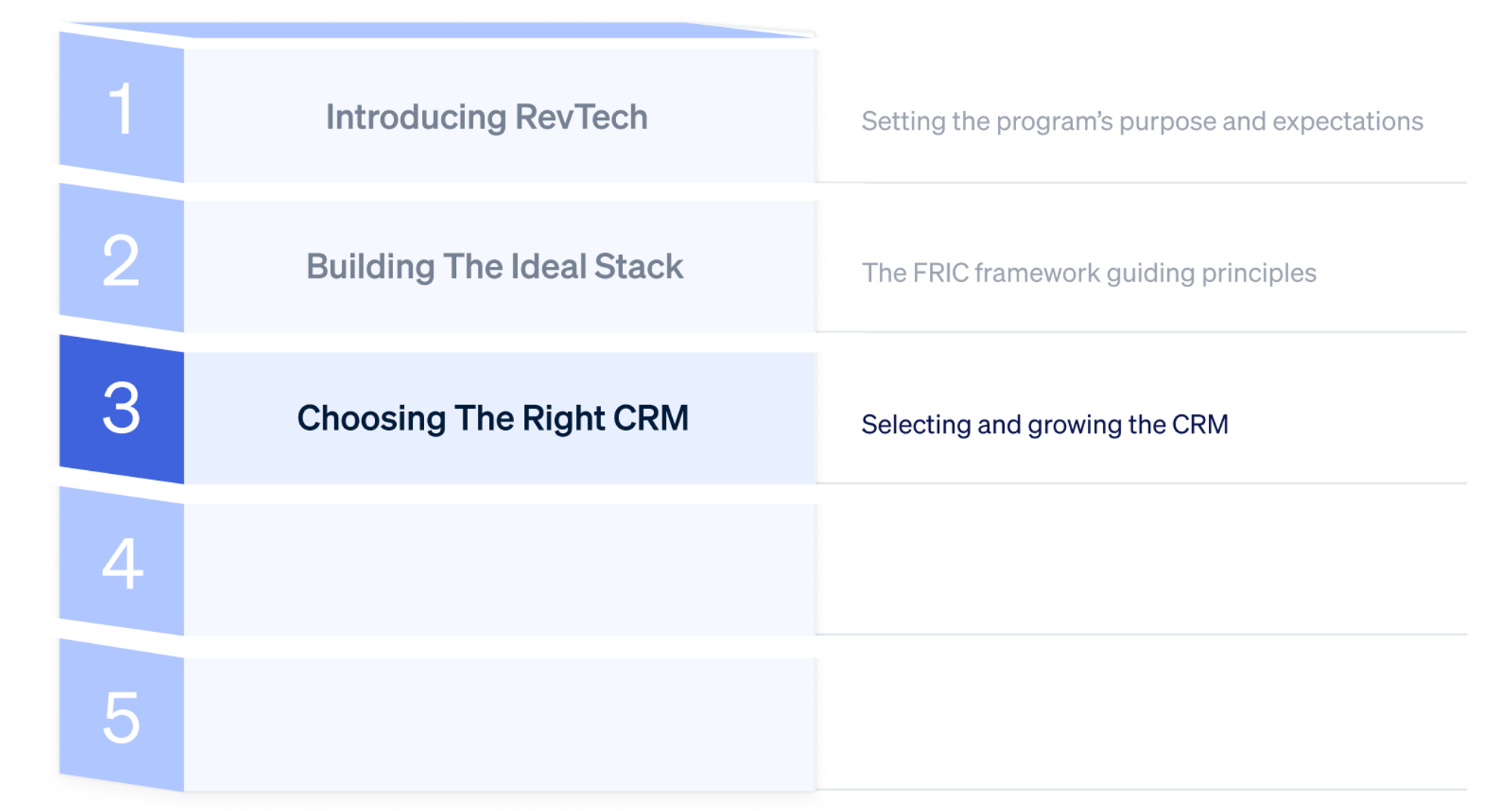Click the FRIC framework guiding principles text

(x=1089, y=273)
